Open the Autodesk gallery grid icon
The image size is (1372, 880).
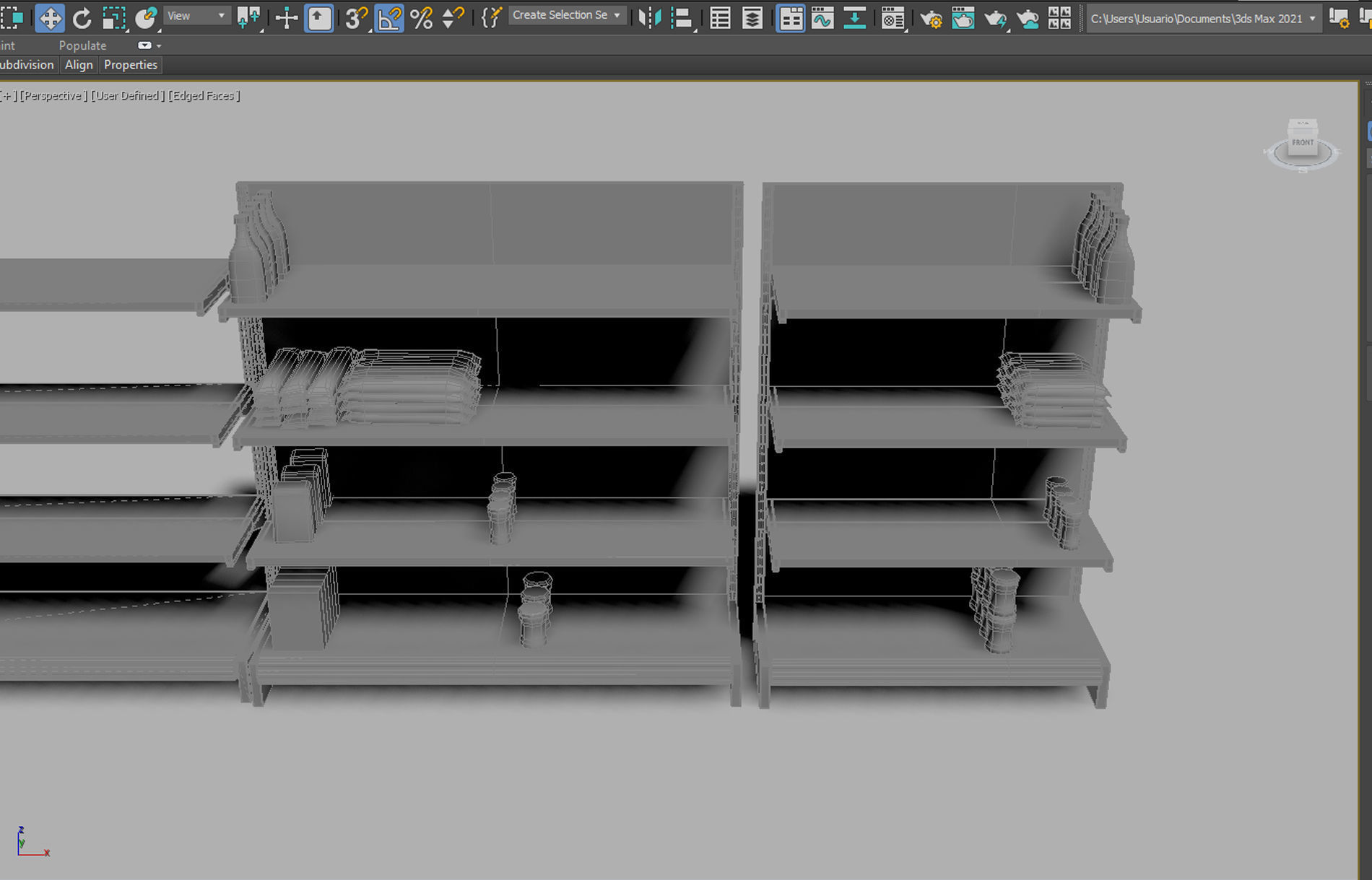coord(1059,18)
